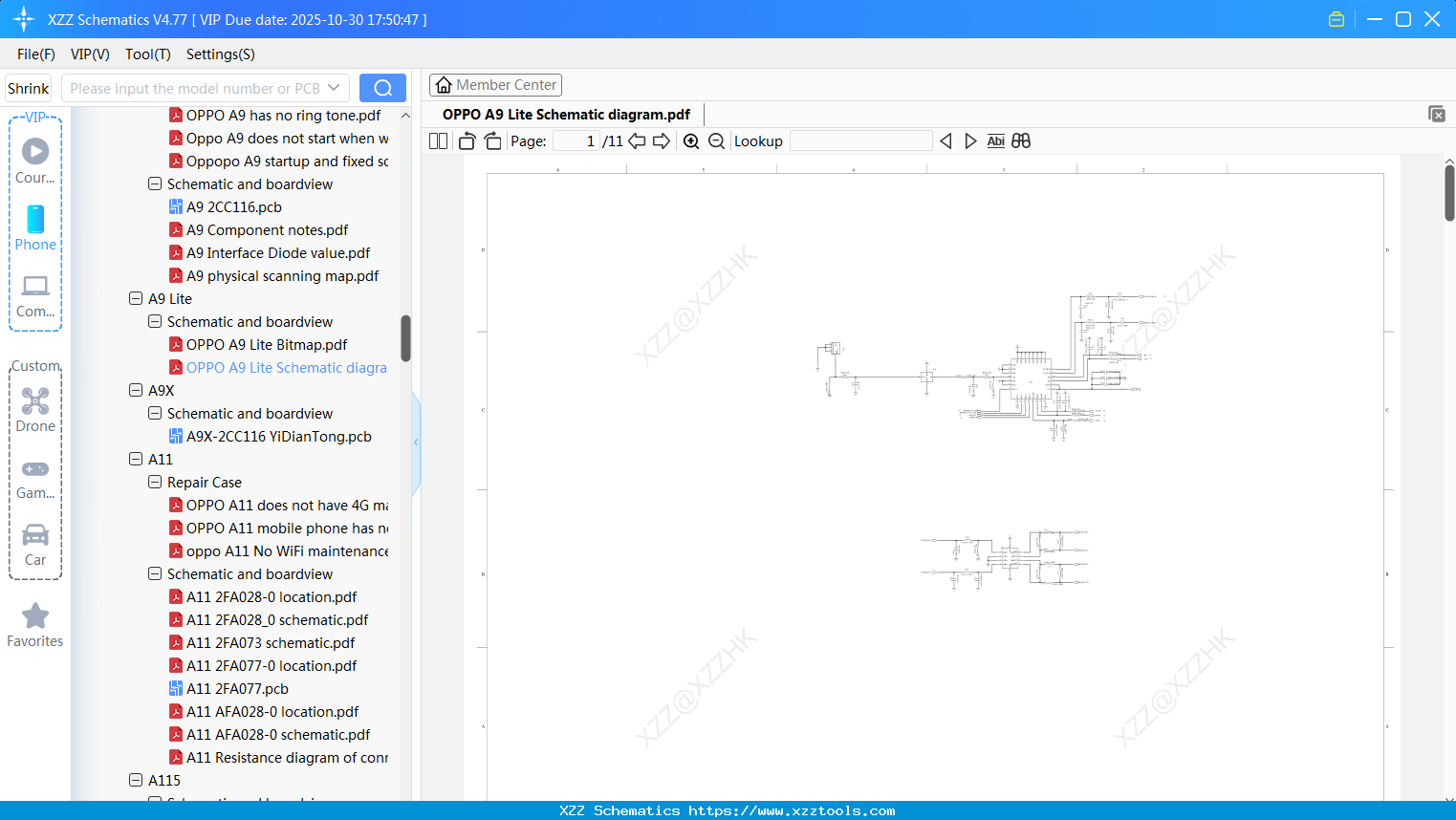Screen dimensions: 1456x820
Task: Zoom in on the schematic
Action: click(691, 141)
